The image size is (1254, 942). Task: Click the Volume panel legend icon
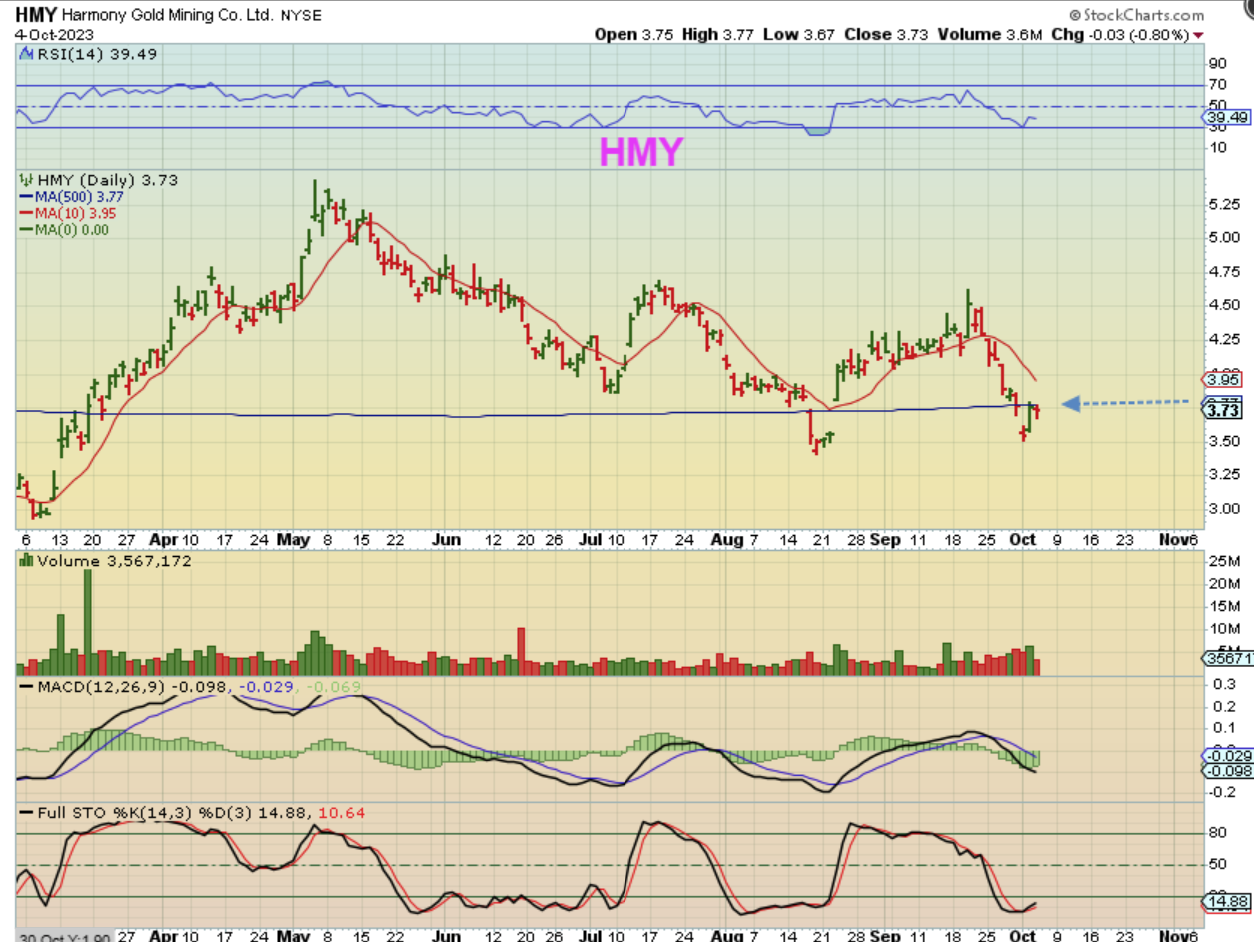click(x=26, y=562)
